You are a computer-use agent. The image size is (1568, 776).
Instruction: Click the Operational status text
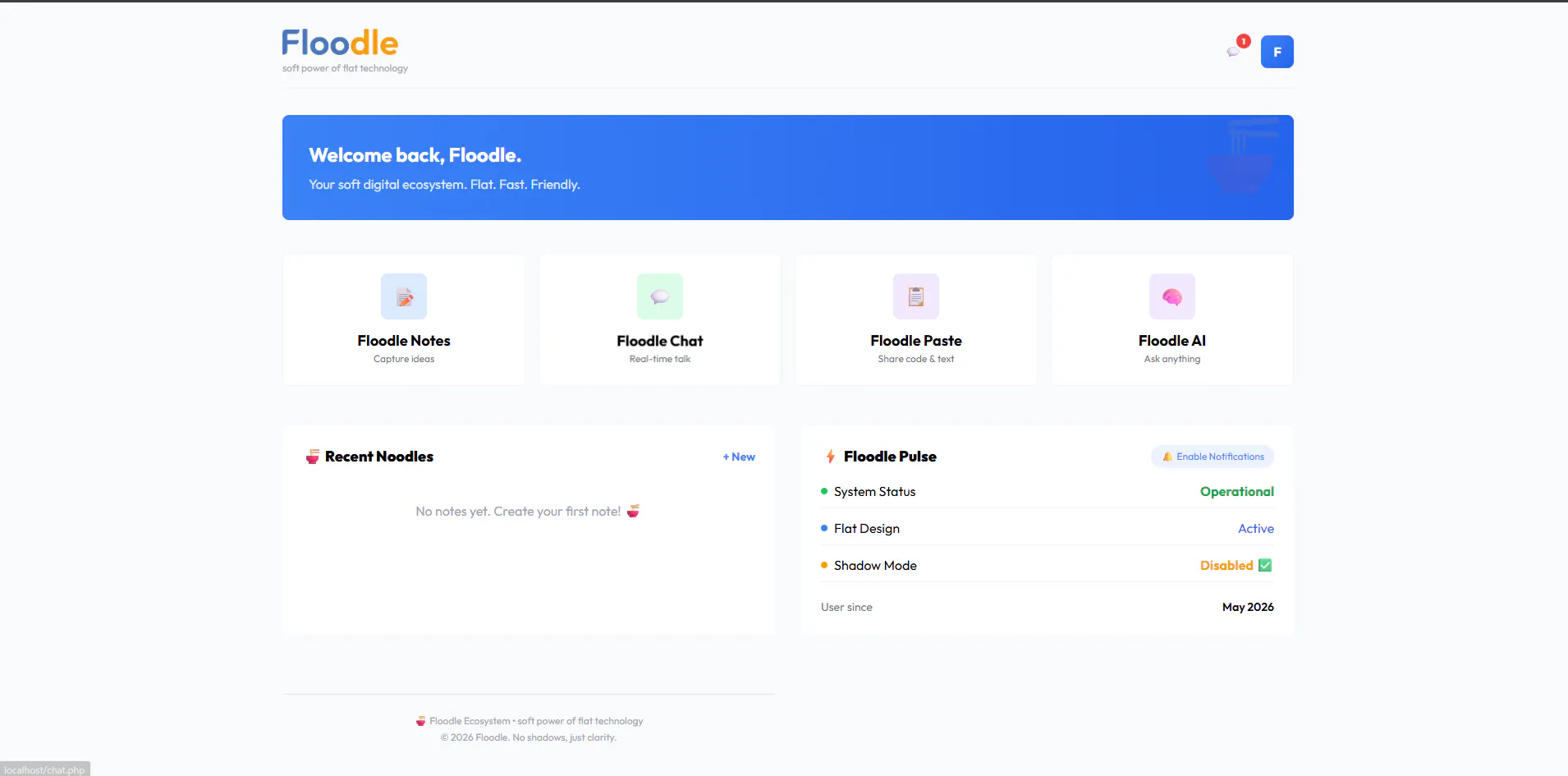click(1237, 492)
